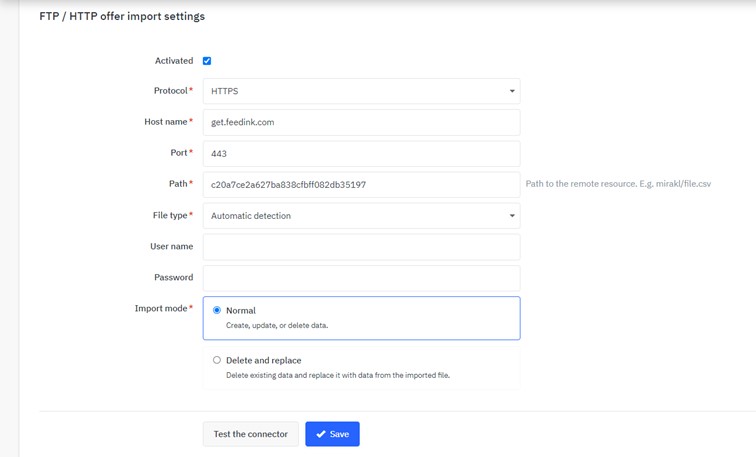This screenshot has height=457, width=756.
Task: Choose the Delete and replace radio button
Action: click(217, 360)
